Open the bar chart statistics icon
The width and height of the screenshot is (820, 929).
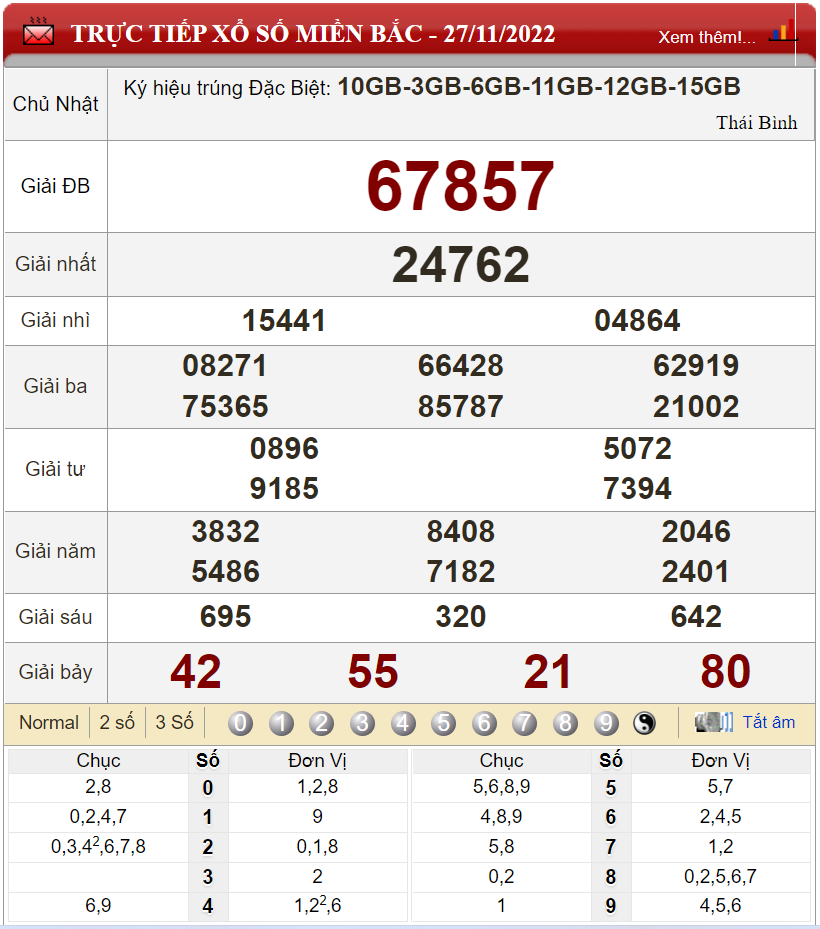click(782, 32)
